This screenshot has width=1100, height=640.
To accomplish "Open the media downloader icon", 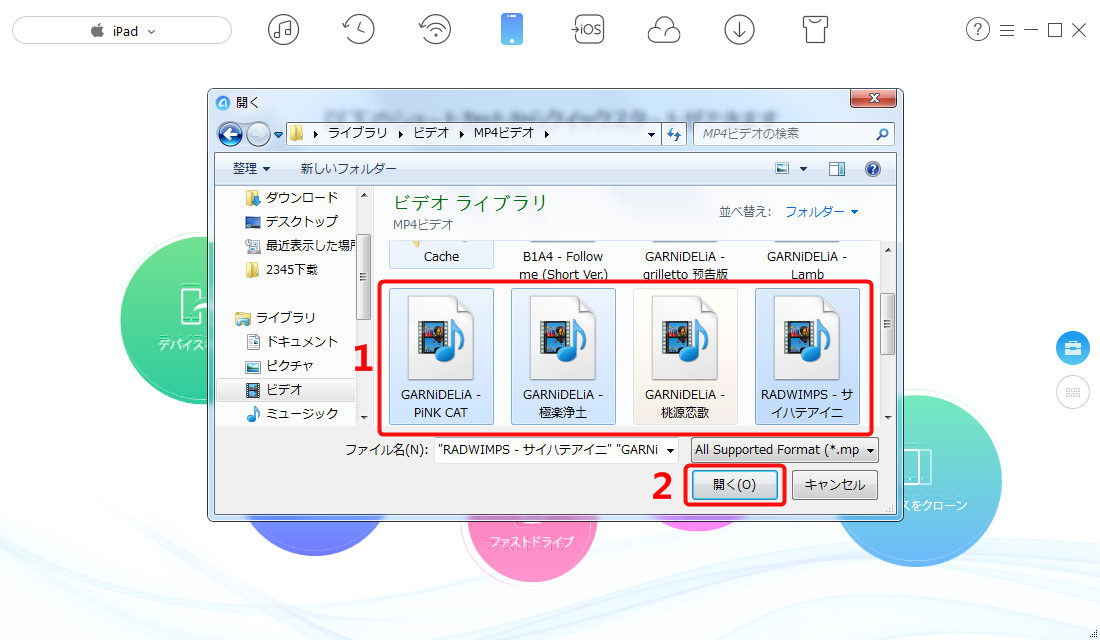I will click(x=739, y=30).
